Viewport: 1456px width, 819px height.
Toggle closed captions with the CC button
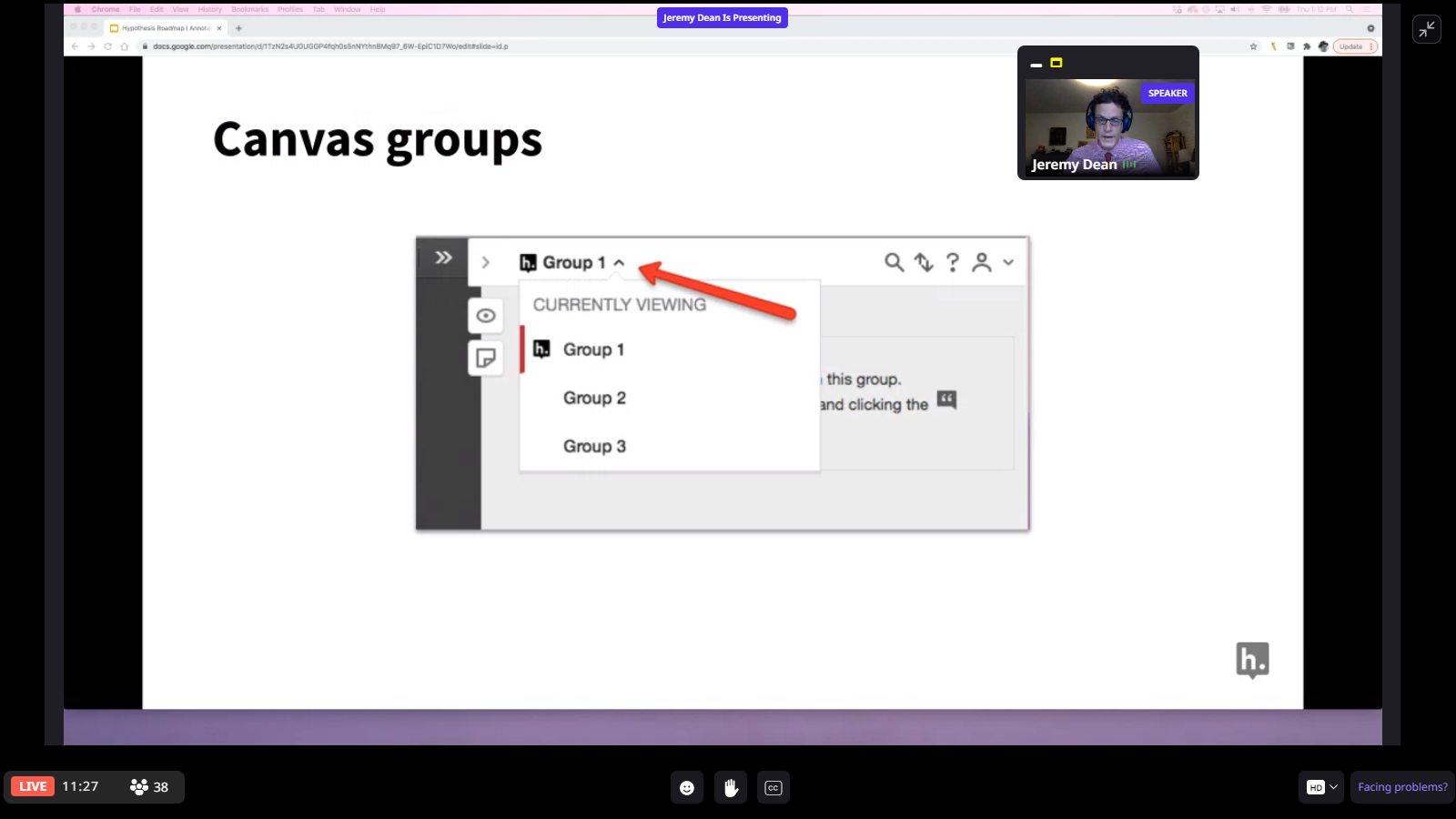point(773,788)
